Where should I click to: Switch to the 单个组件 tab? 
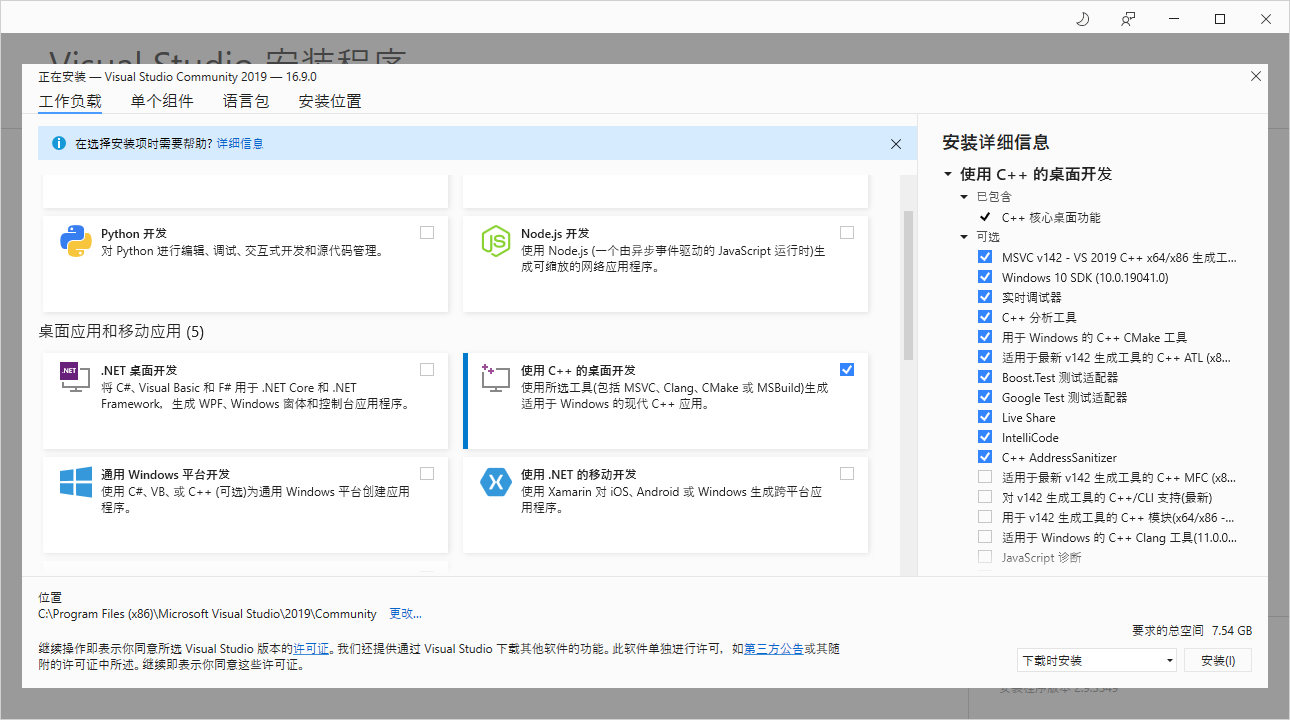click(x=162, y=101)
